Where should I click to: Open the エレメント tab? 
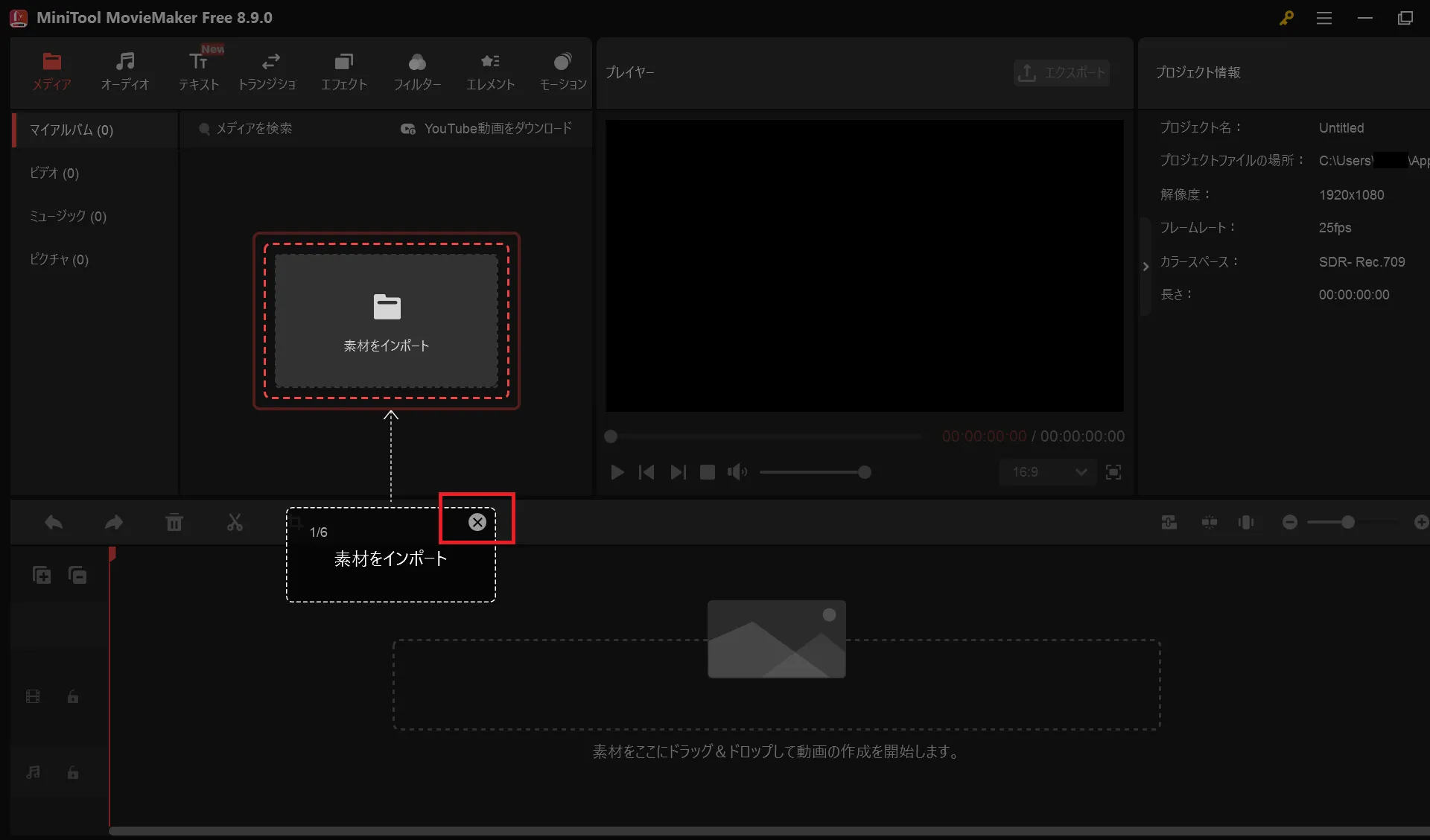490,72
